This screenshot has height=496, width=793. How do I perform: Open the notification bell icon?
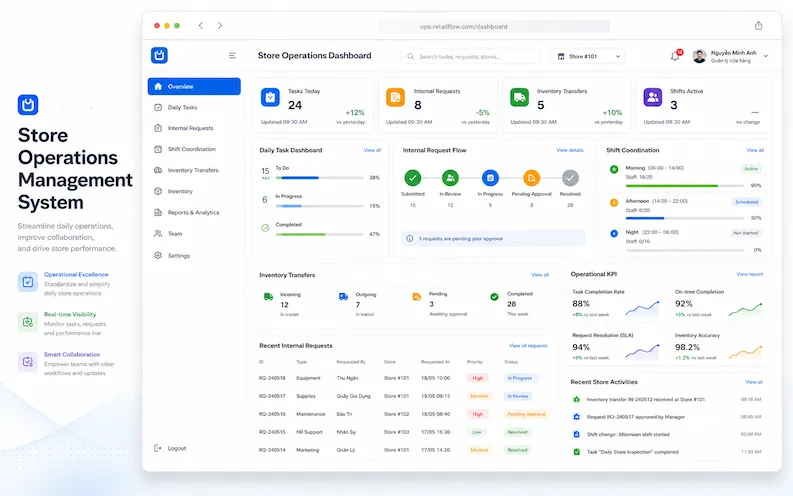point(676,56)
